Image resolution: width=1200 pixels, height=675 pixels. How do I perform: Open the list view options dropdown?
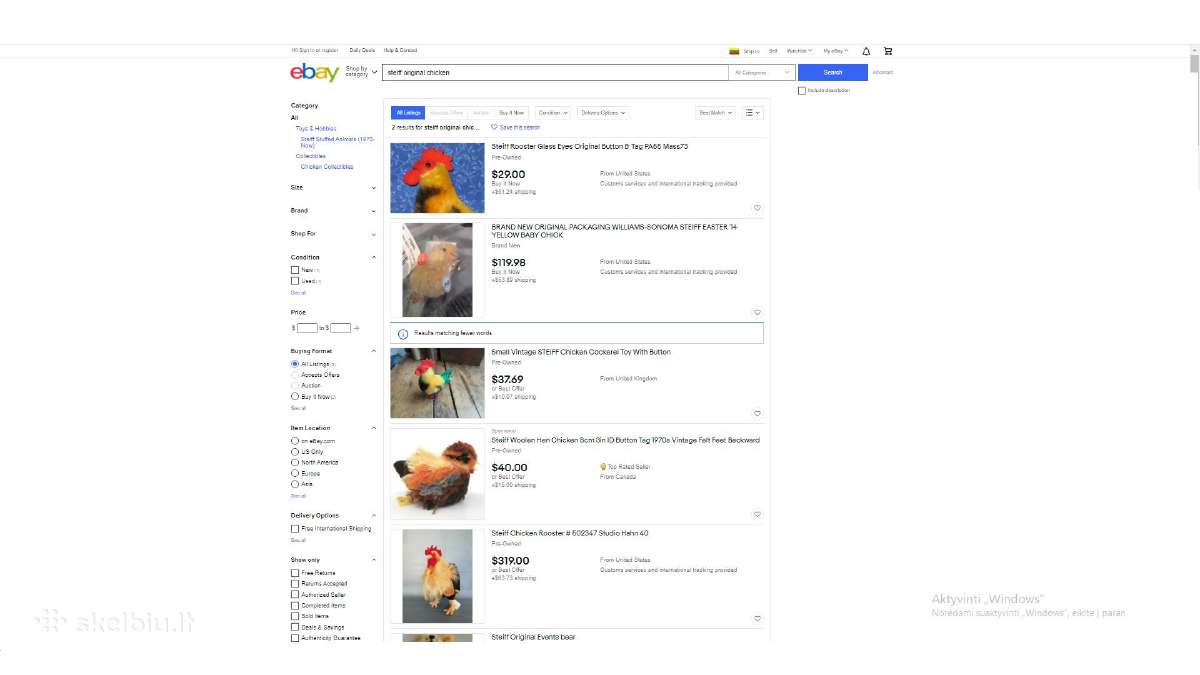coord(752,113)
